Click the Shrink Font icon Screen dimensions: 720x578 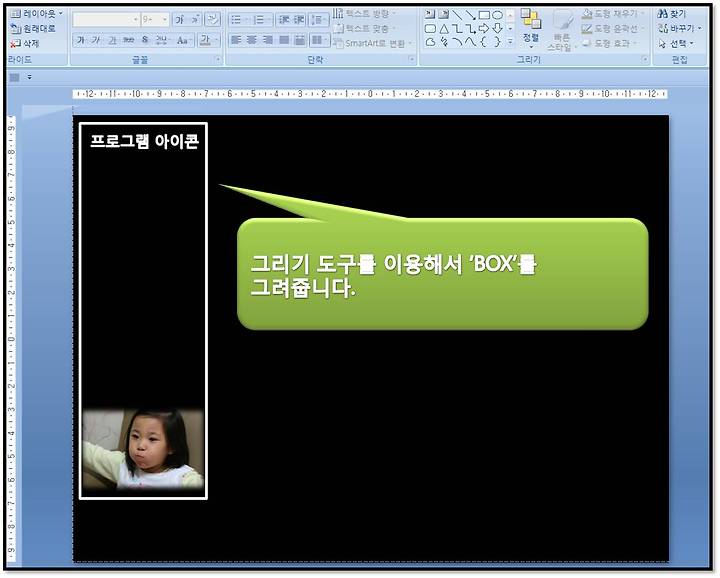point(195,19)
